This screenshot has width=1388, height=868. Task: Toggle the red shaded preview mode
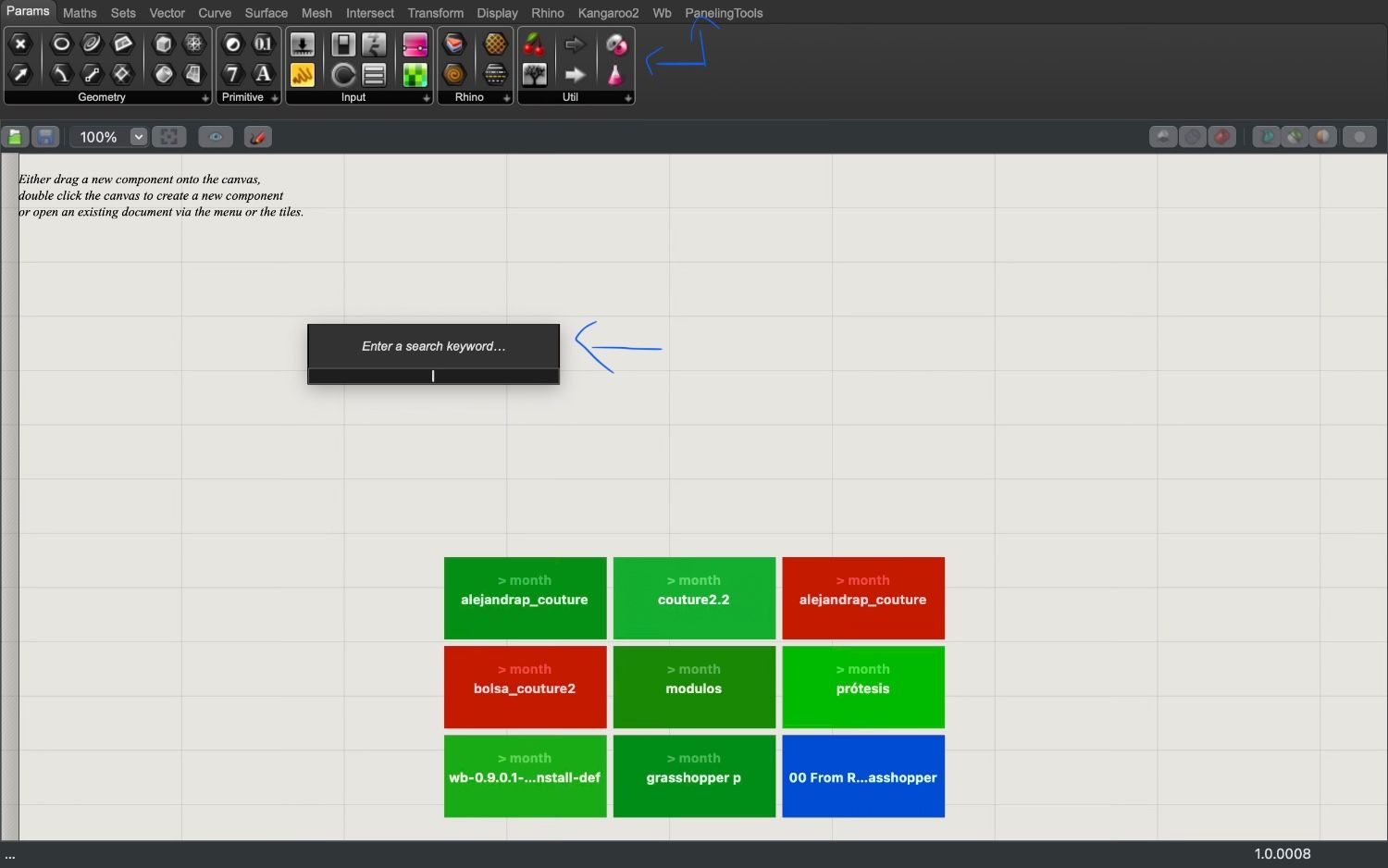click(1222, 137)
